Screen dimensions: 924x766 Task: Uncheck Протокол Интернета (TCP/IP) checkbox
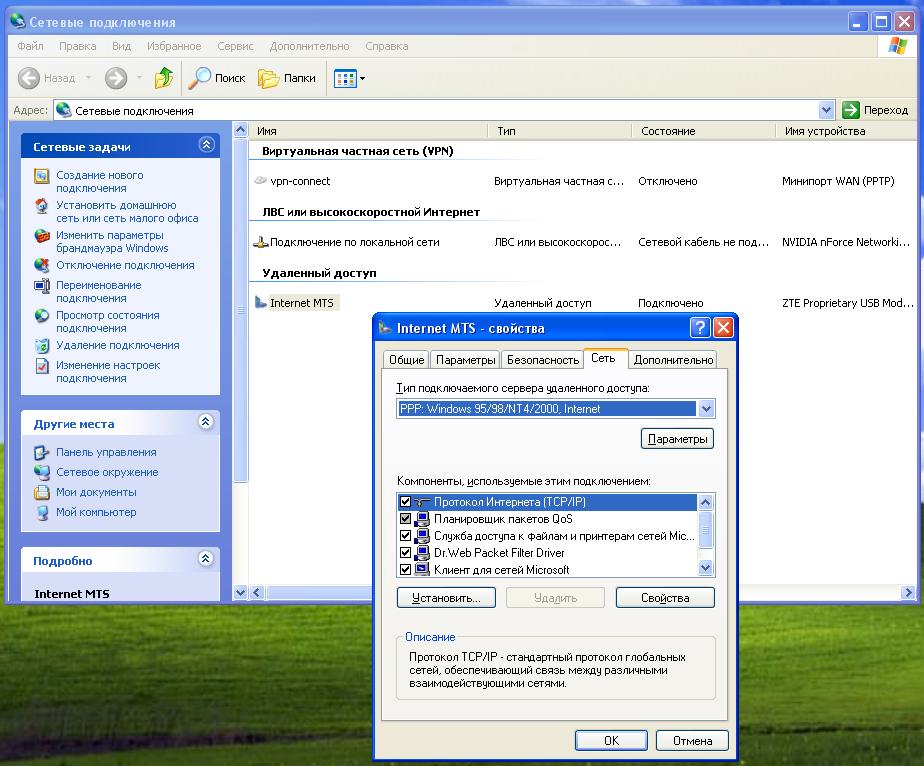[x=405, y=502]
